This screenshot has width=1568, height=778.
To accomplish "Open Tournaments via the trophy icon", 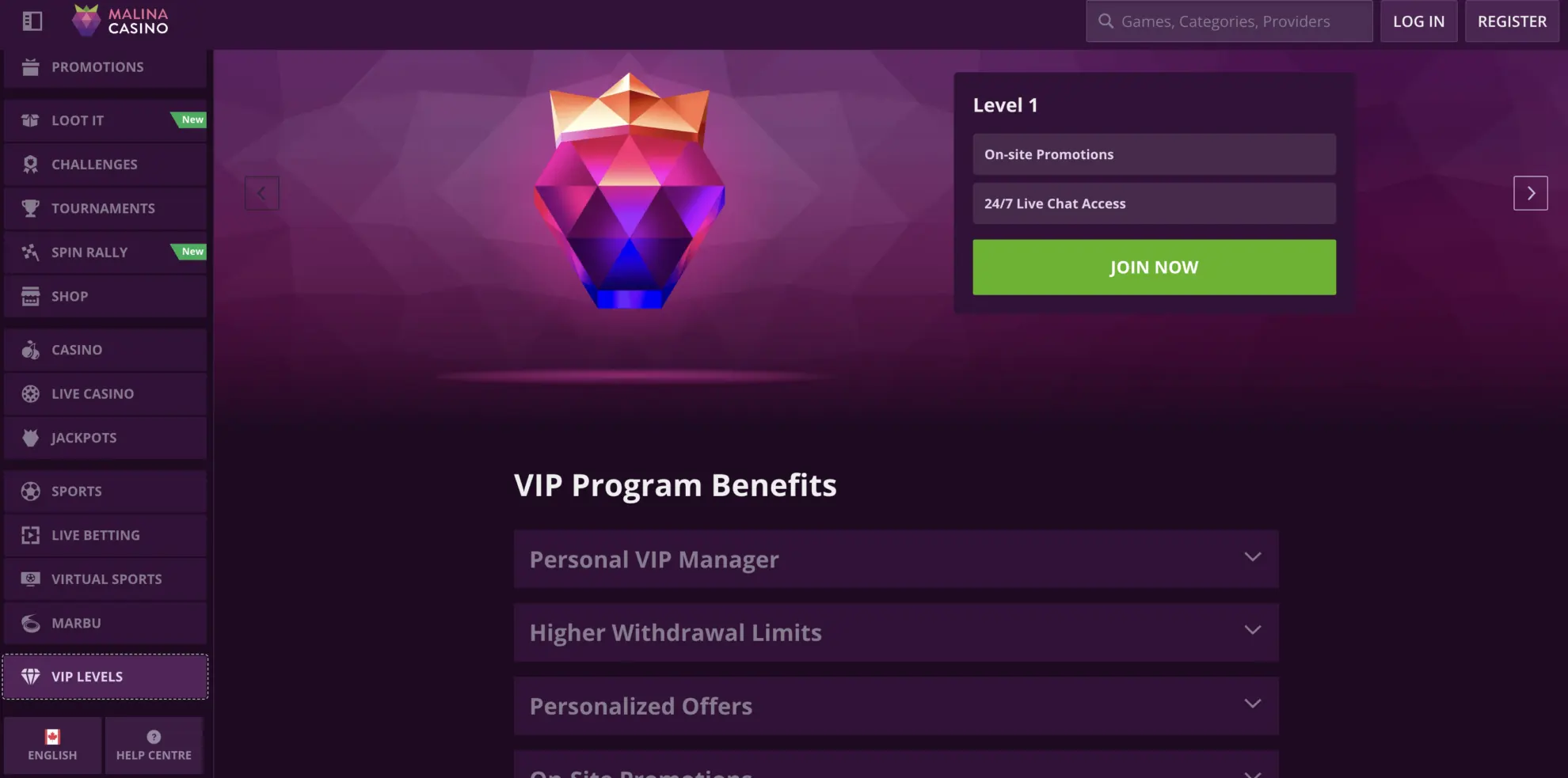I will [30, 207].
